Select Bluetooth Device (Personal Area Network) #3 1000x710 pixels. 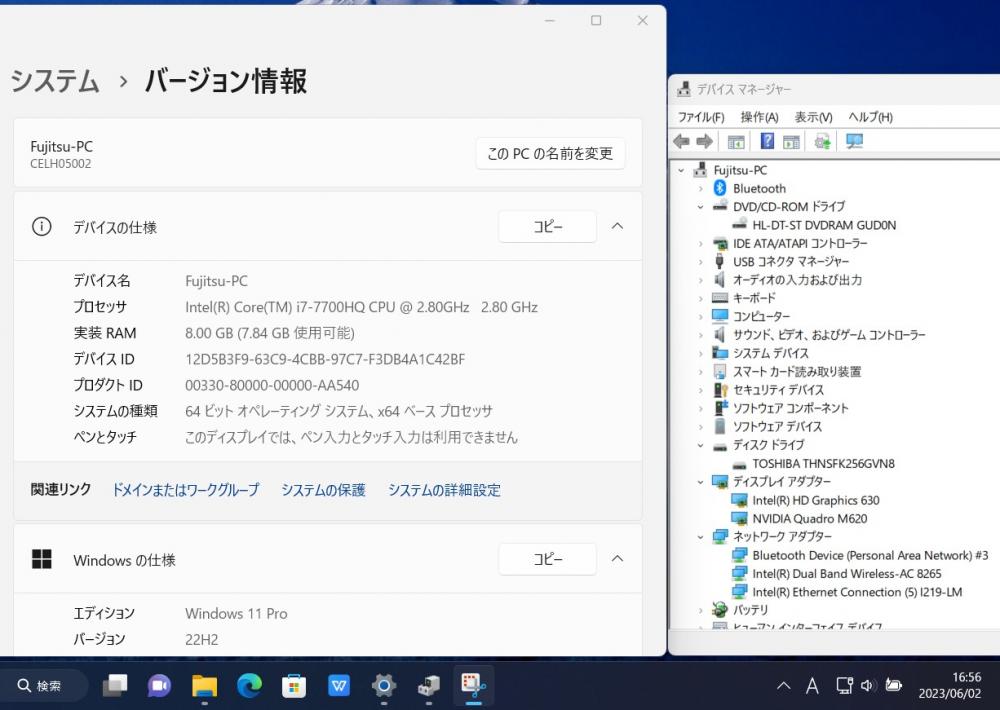(871, 555)
